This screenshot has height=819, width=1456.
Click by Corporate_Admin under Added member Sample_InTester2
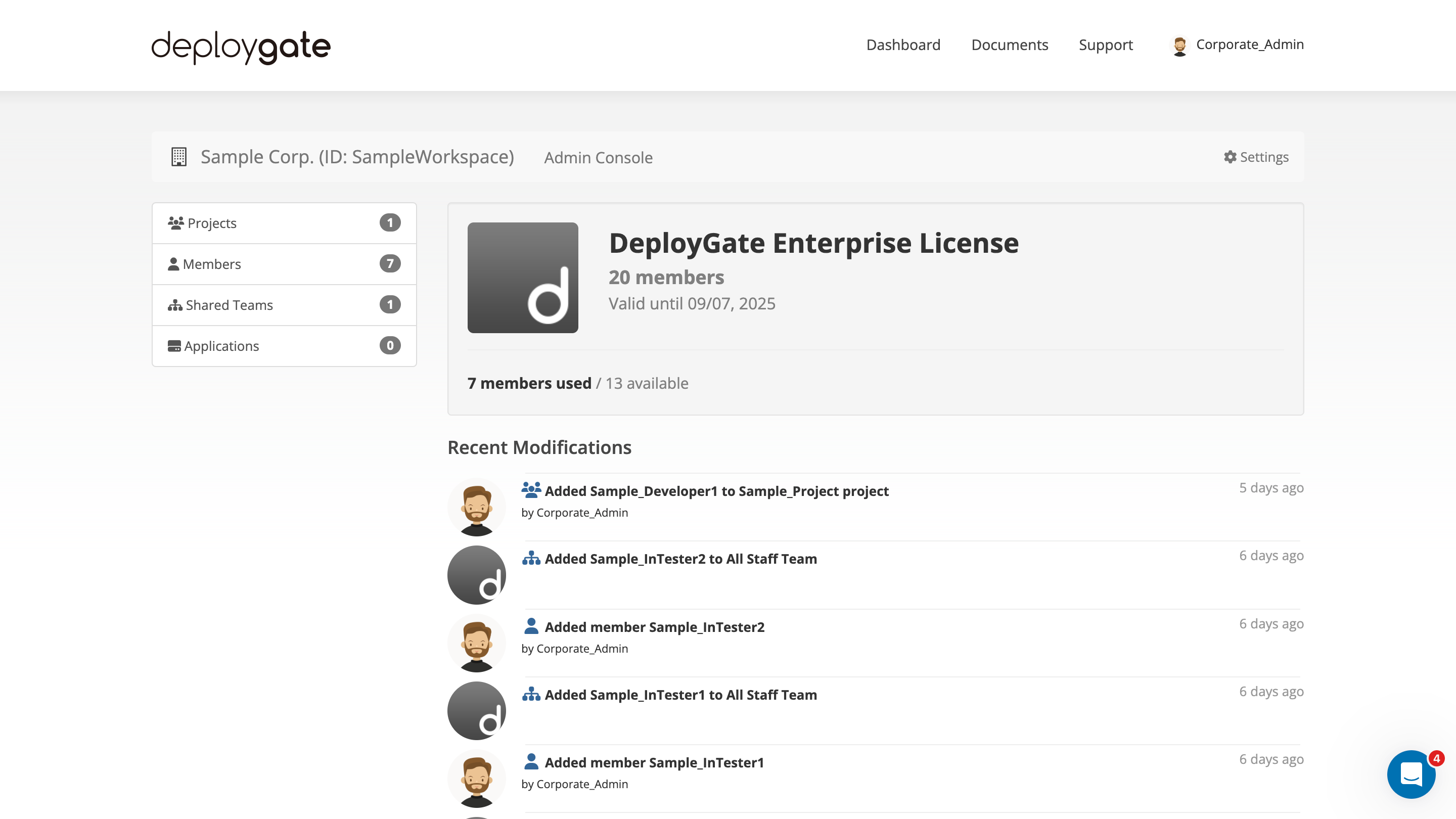click(574, 648)
